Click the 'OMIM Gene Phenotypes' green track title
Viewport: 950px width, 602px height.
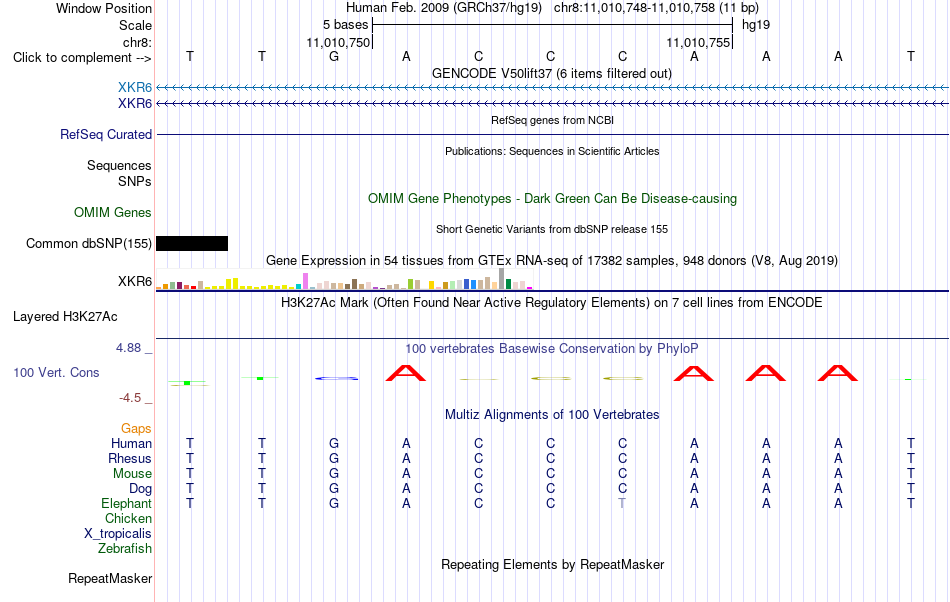tap(552, 199)
